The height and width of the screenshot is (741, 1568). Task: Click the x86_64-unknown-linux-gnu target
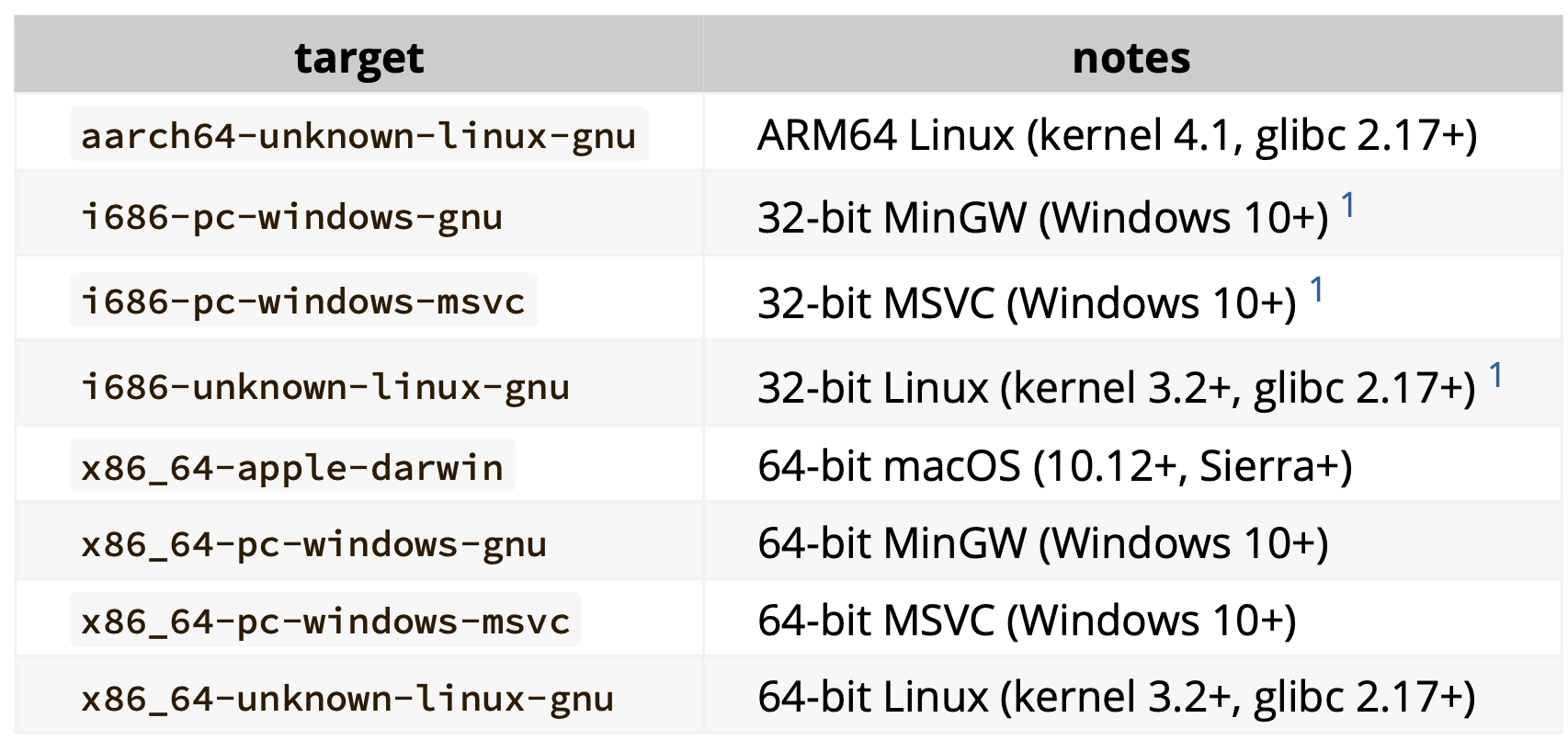[347, 698]
